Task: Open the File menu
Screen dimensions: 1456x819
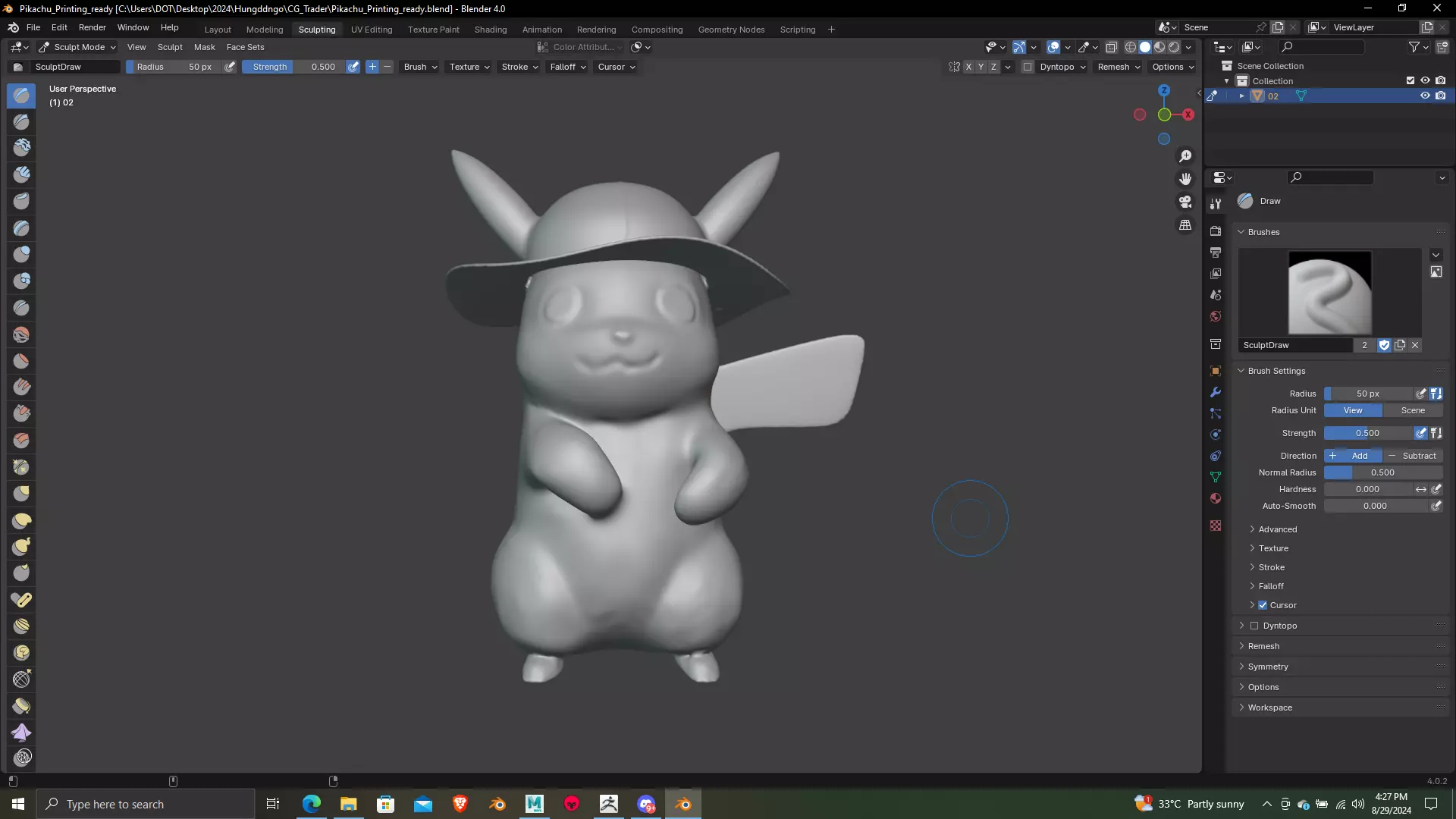Action: pos(33,27)
